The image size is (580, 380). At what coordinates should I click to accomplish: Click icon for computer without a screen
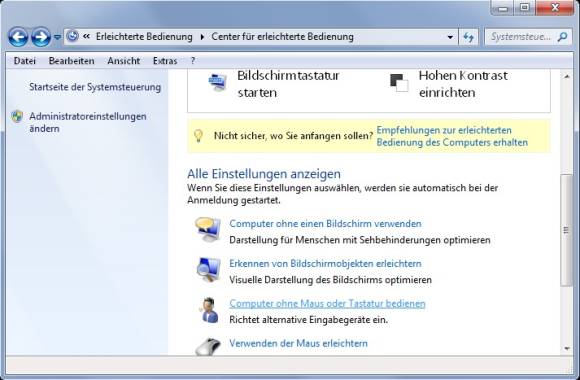[208, 229]
